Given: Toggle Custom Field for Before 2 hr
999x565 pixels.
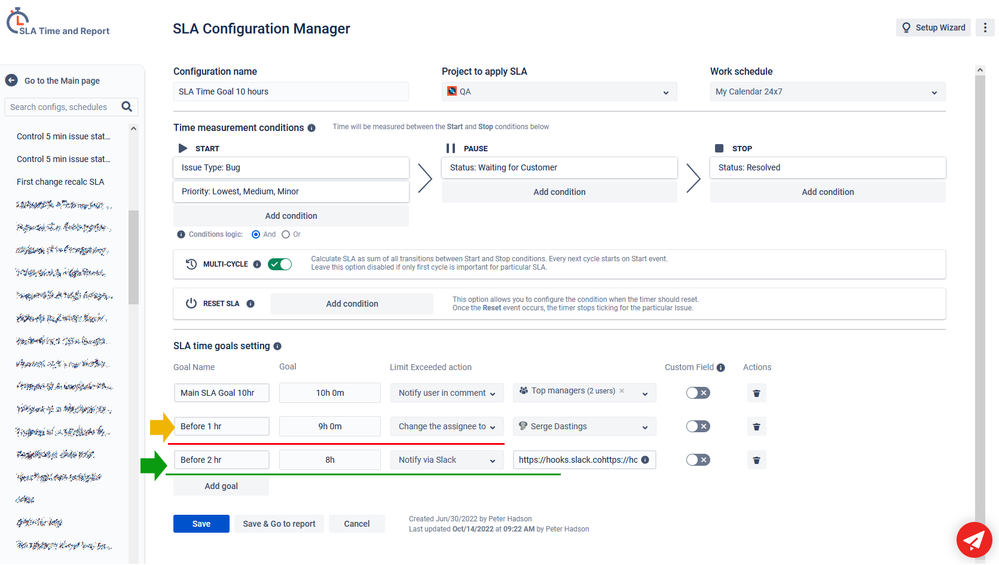Looking at the screenshot, I should point(698,460).
